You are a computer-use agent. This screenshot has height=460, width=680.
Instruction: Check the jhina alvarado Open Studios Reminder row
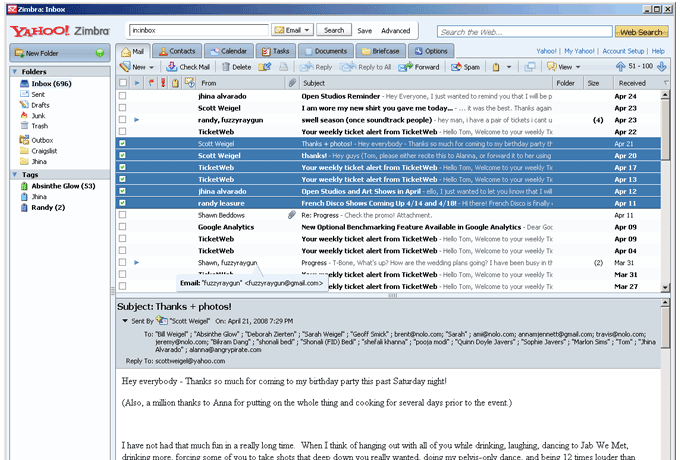123,96
